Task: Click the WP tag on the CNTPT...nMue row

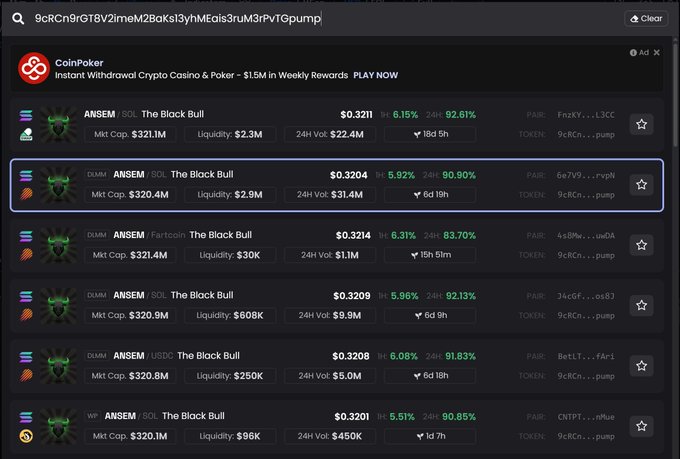Action: point(92,416)
